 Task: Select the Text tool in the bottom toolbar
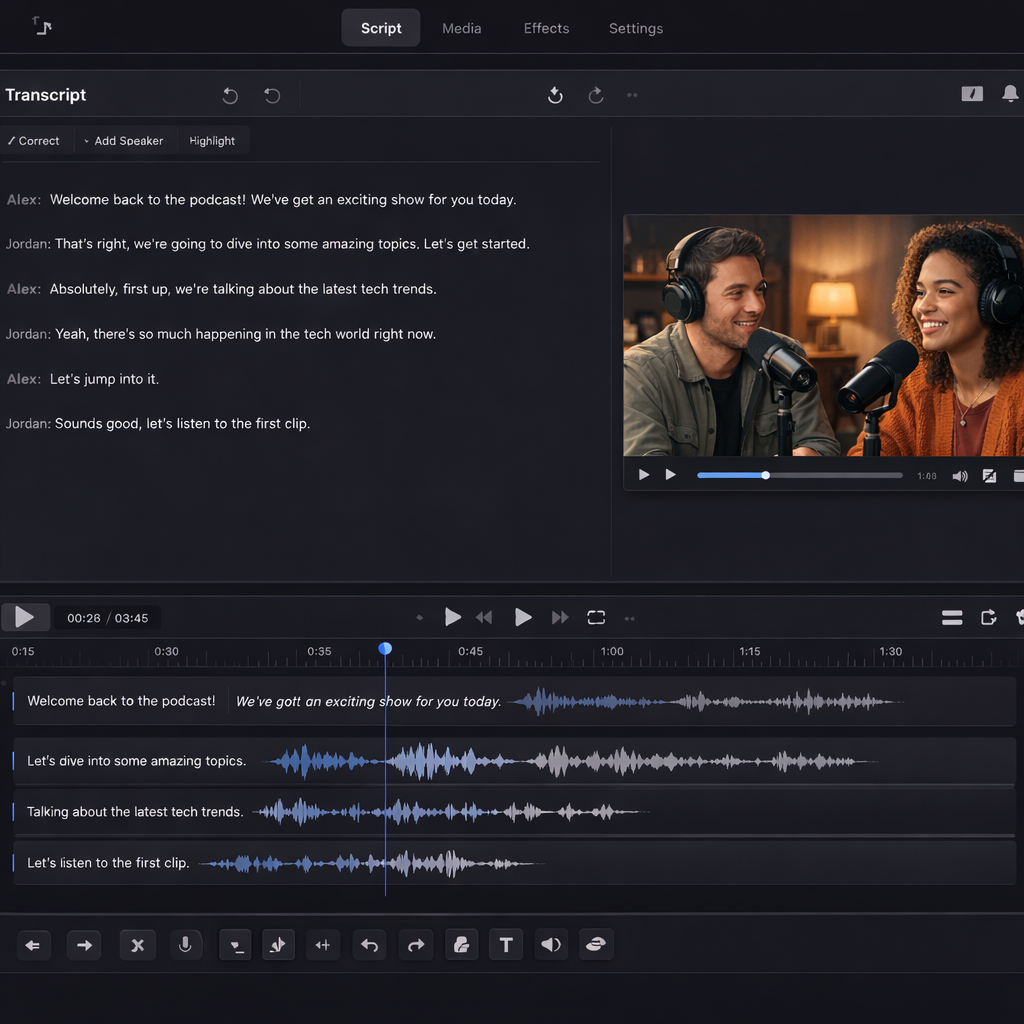tap(505, 944)
